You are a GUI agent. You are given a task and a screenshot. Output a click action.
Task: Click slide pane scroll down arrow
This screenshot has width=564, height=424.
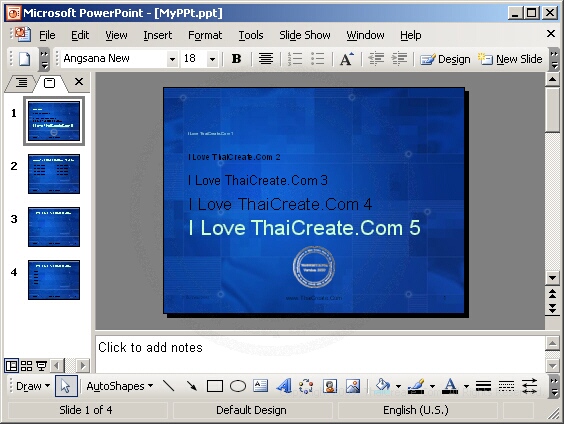(552, 278)
